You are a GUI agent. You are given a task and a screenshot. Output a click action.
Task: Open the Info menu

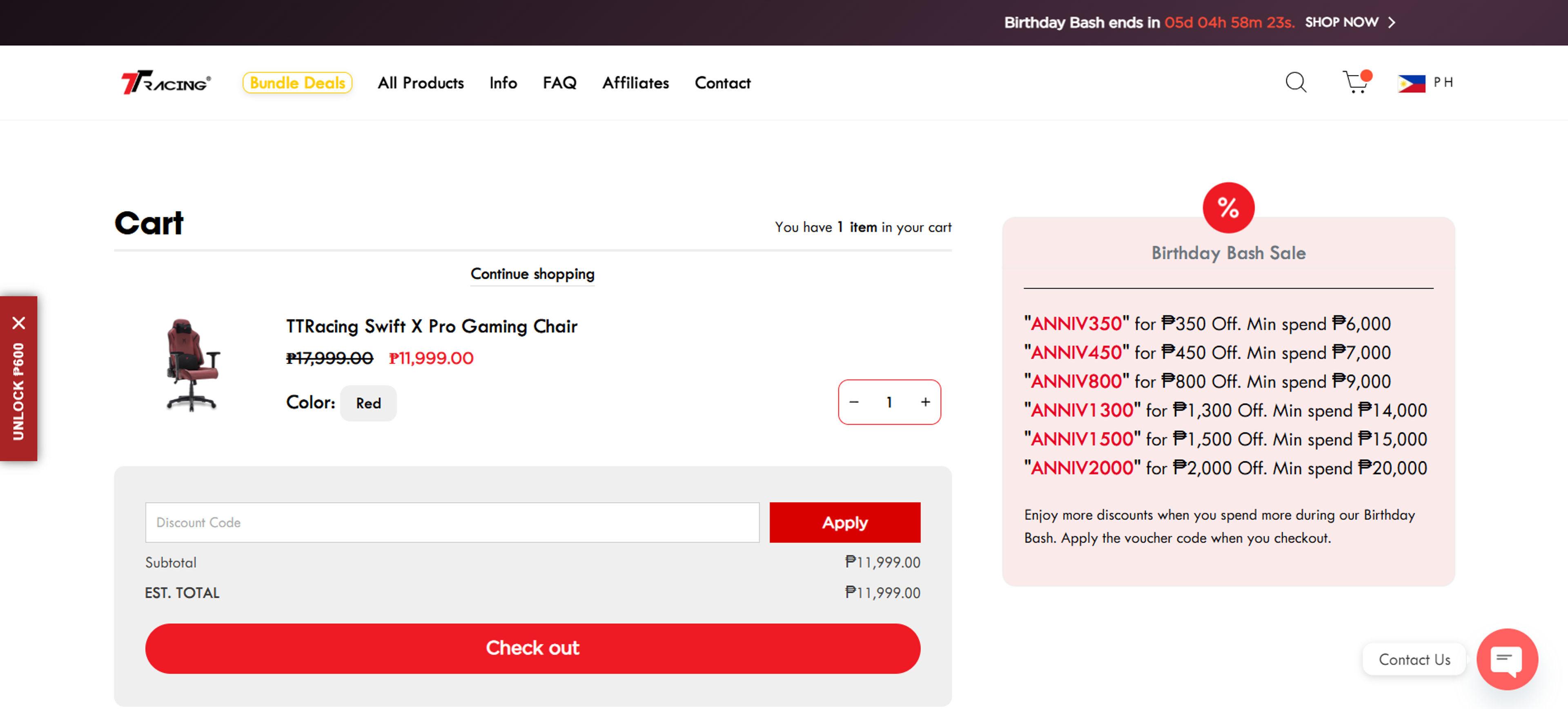coord(503,83)
